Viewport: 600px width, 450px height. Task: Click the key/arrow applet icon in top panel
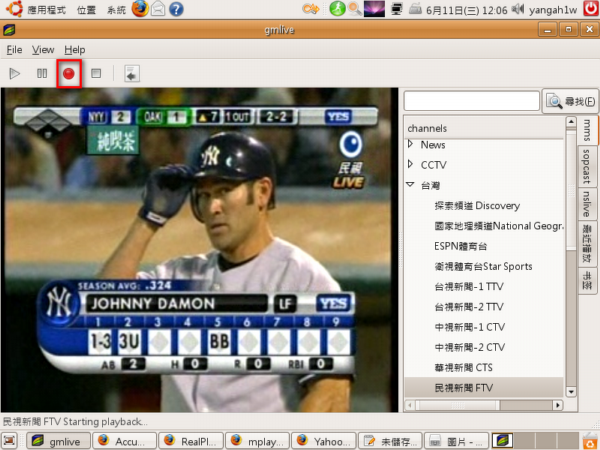click(x=311, y=9)
